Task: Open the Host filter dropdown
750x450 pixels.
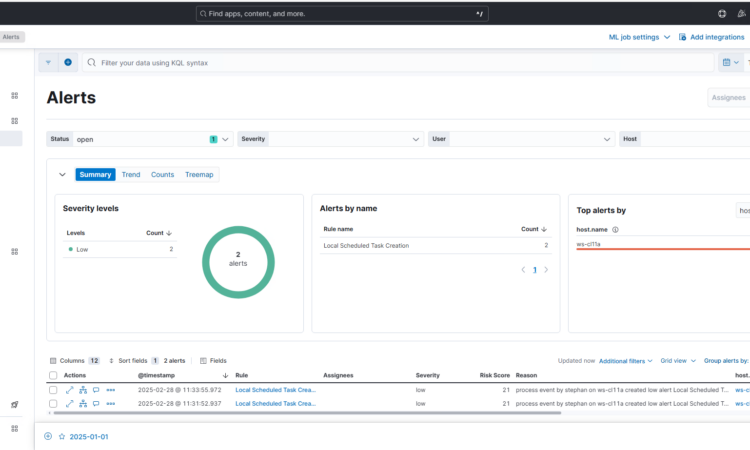Action: pyautogui.click(x=684, y=139)
